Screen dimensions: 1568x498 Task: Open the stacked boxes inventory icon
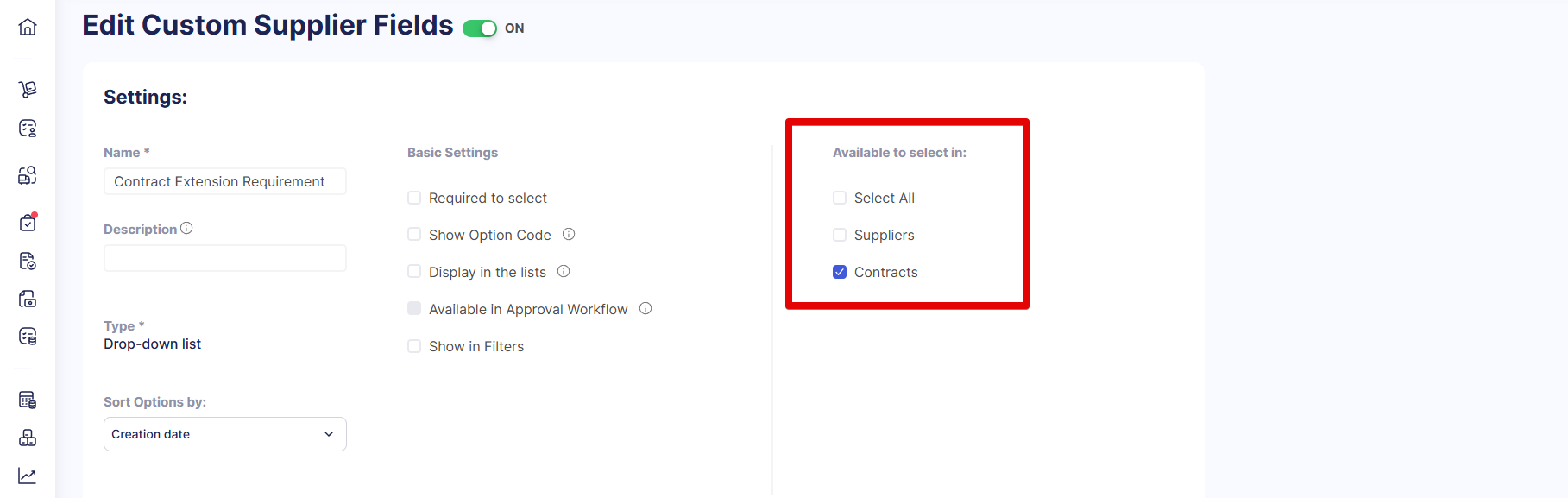click(x=28, y=438)
